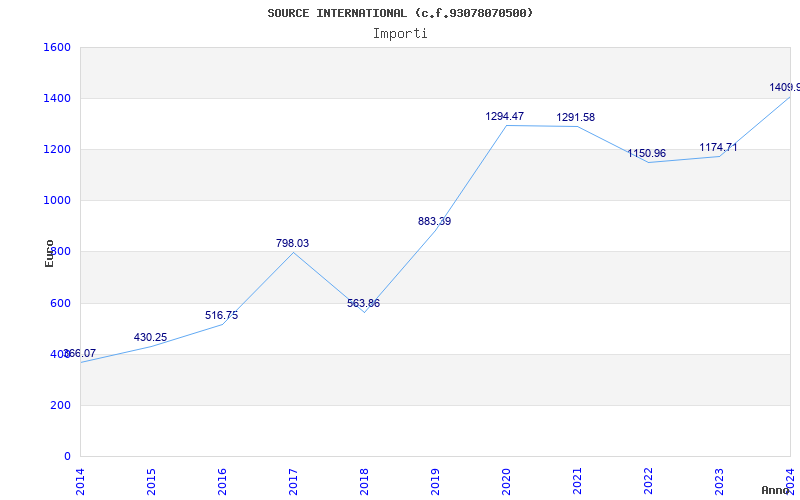Viewport: 800px width, 500px height.
Task: Click the Euro y-axis title
Action: point(50,253)
